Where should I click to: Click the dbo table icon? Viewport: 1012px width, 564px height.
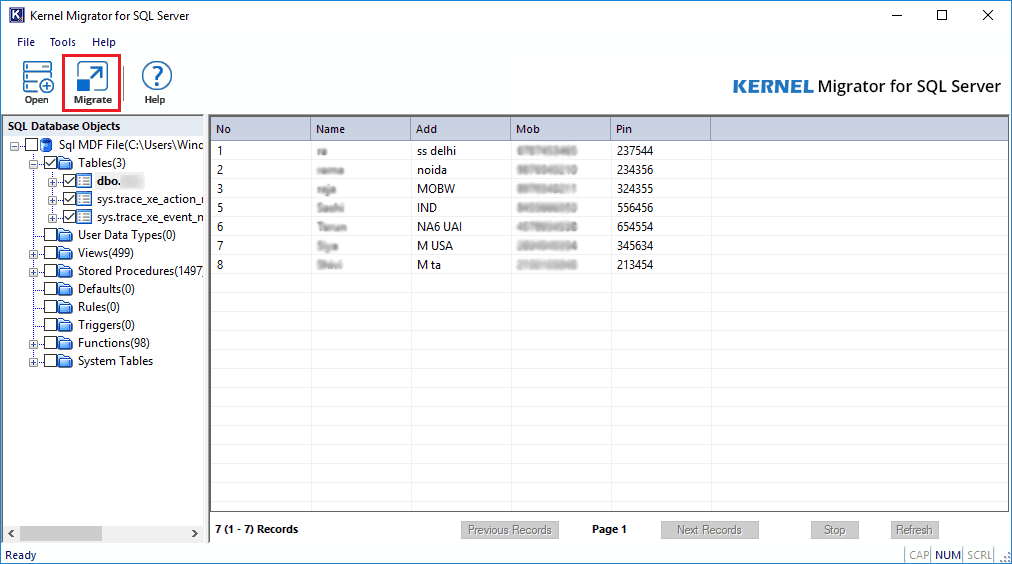pyautogui.click(x=84, y=181)
